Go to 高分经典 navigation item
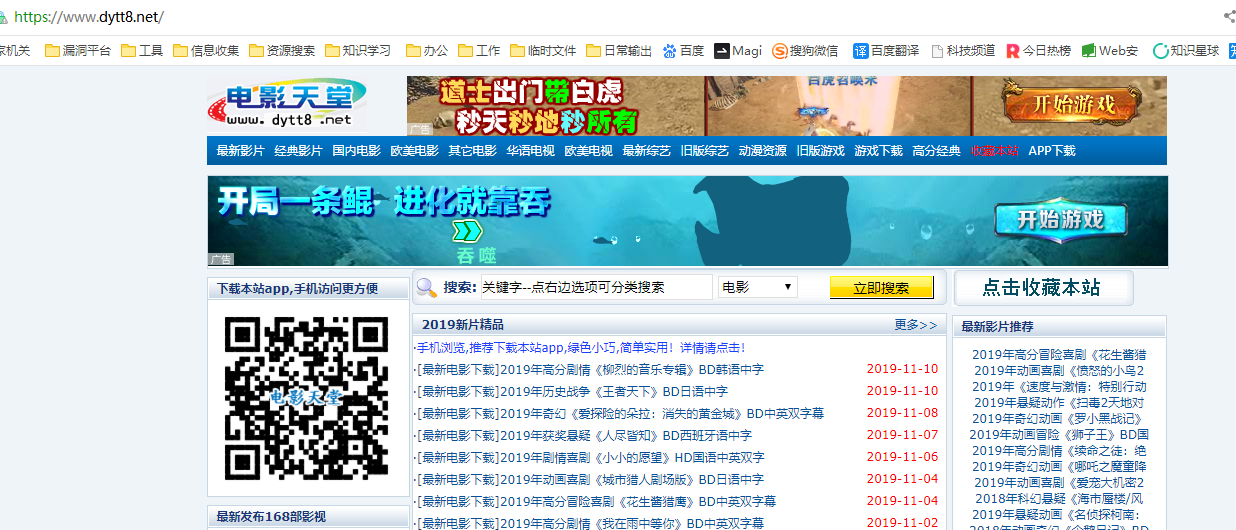Image resolution: width=1236 pixels, height=530 pixels. coord(936,151)
